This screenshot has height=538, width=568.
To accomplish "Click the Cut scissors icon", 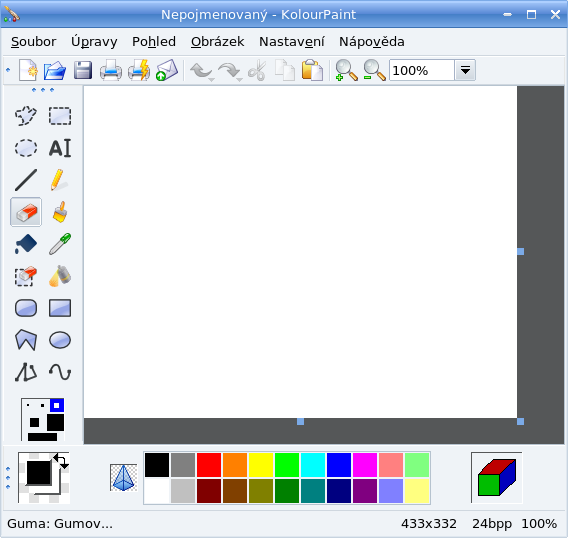I will (x=257, y=70).
